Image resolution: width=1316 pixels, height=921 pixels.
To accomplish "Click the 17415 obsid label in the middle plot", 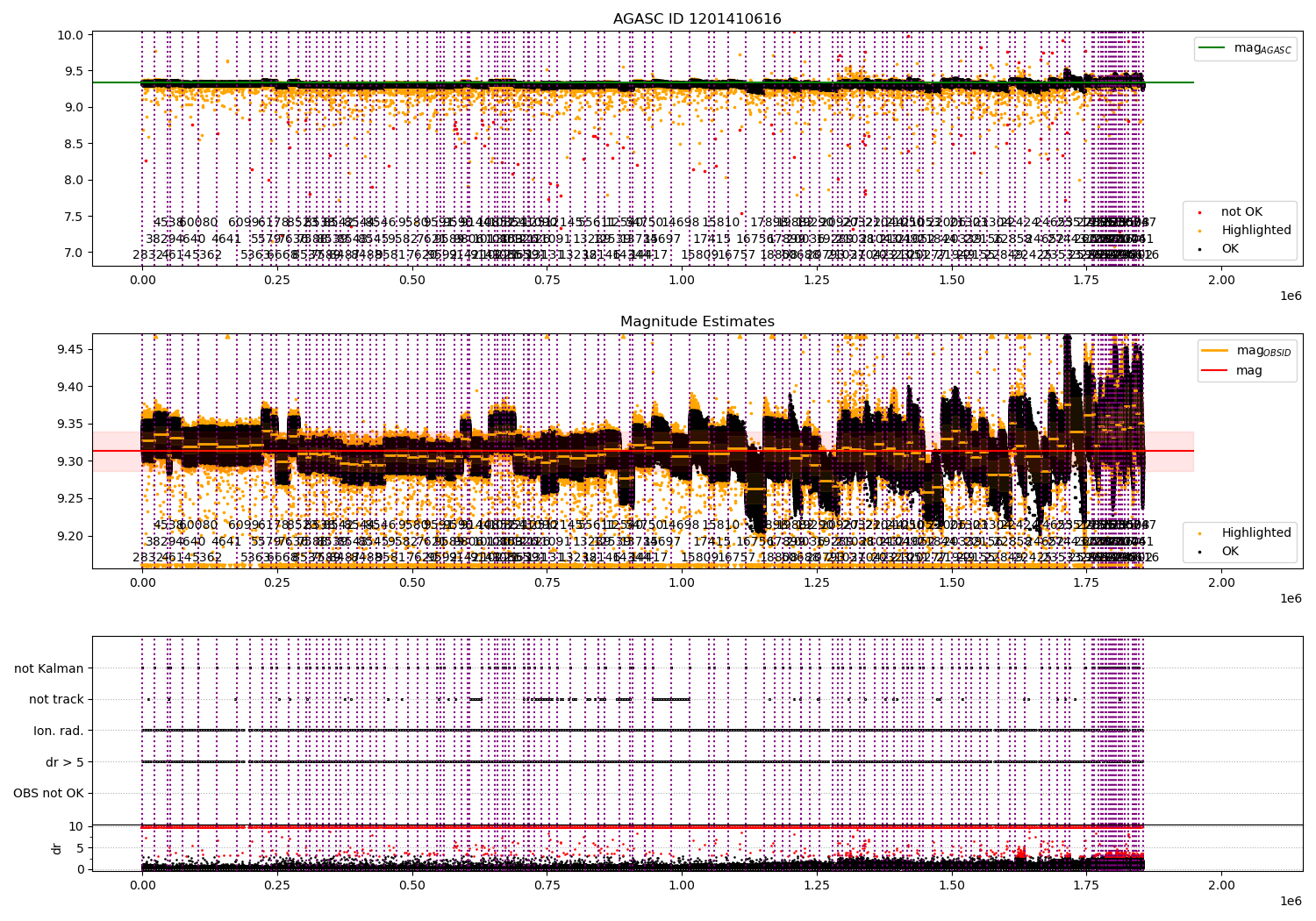I will [712, 541].
